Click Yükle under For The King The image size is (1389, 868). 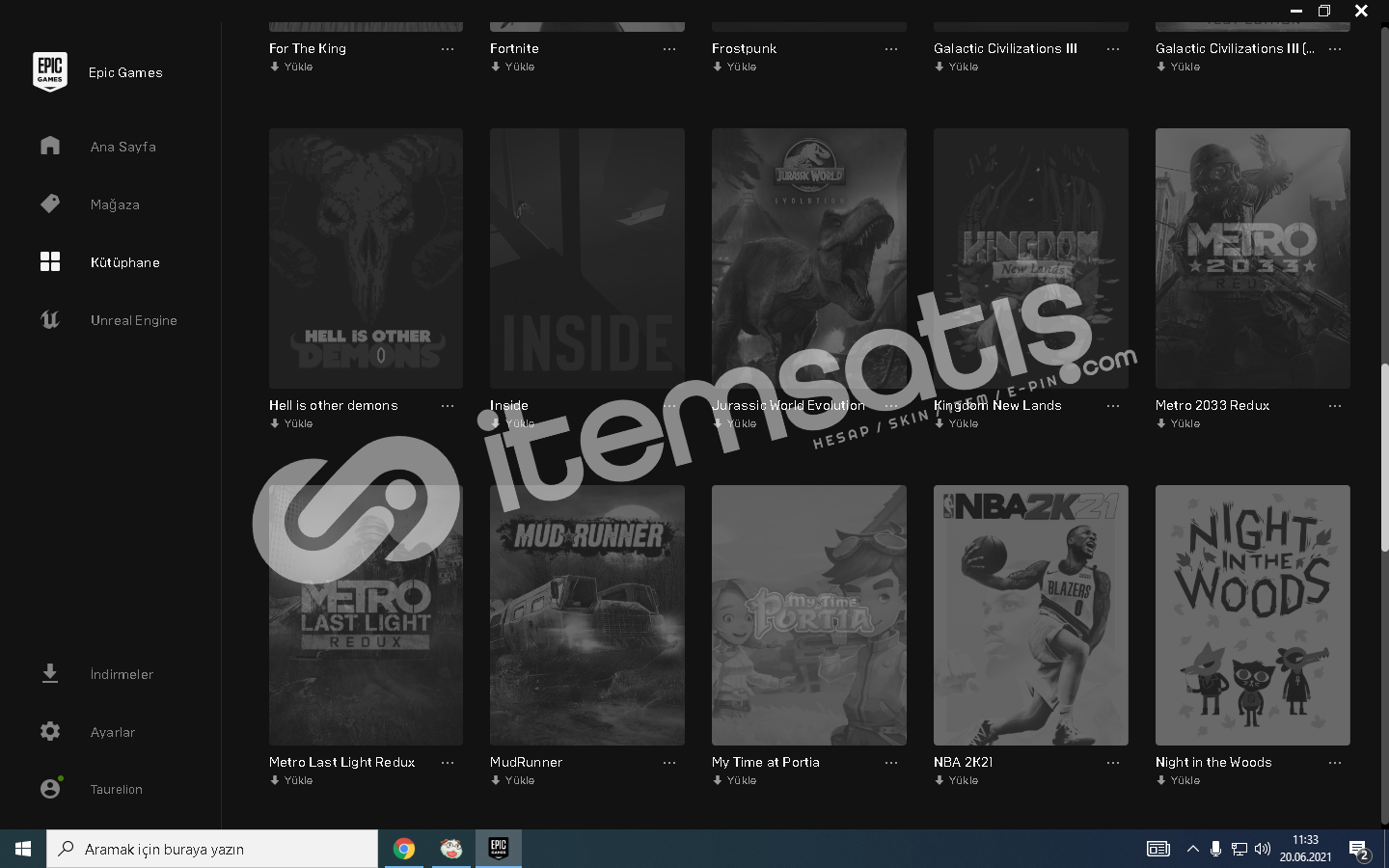(291, 67)
